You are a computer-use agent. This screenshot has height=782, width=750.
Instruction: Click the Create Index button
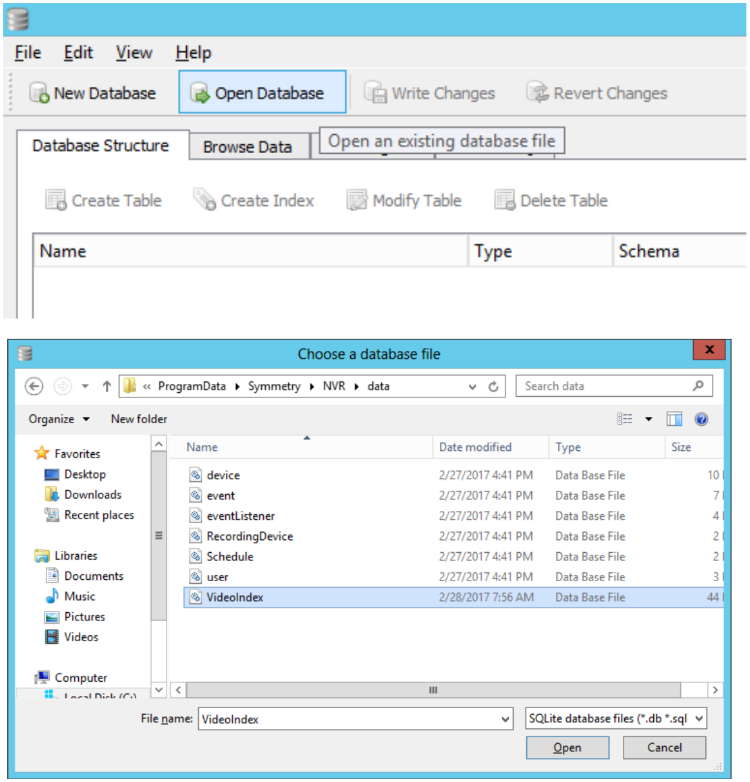254,200
